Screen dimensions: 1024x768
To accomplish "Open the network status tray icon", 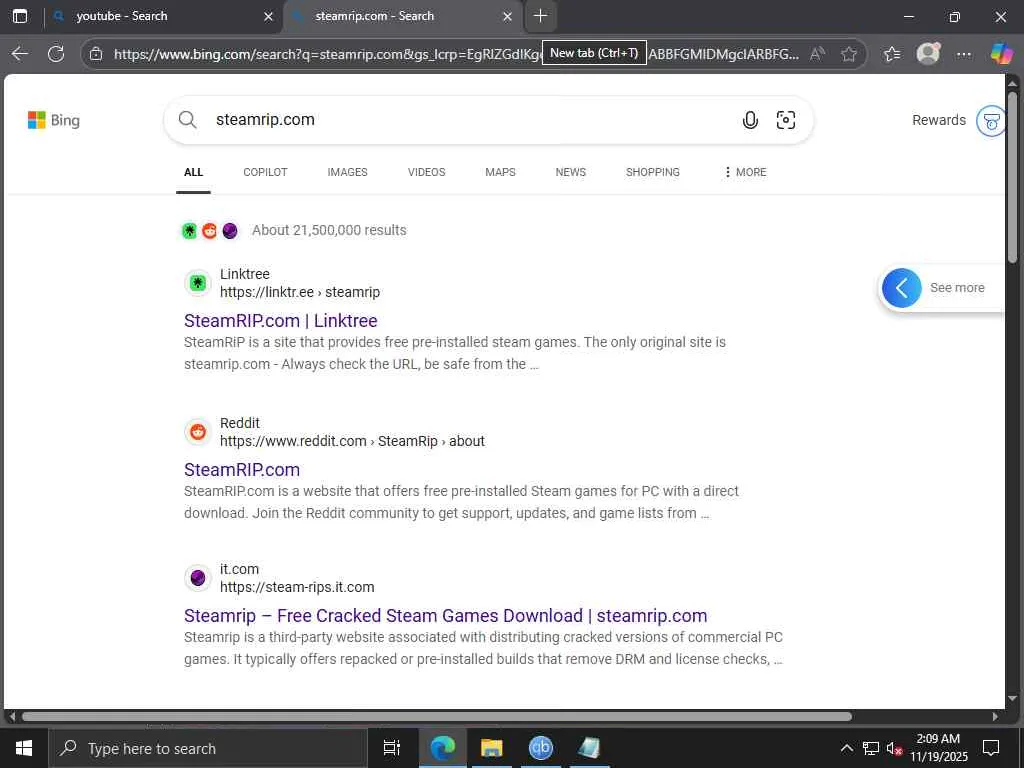I will click(871, 748).
